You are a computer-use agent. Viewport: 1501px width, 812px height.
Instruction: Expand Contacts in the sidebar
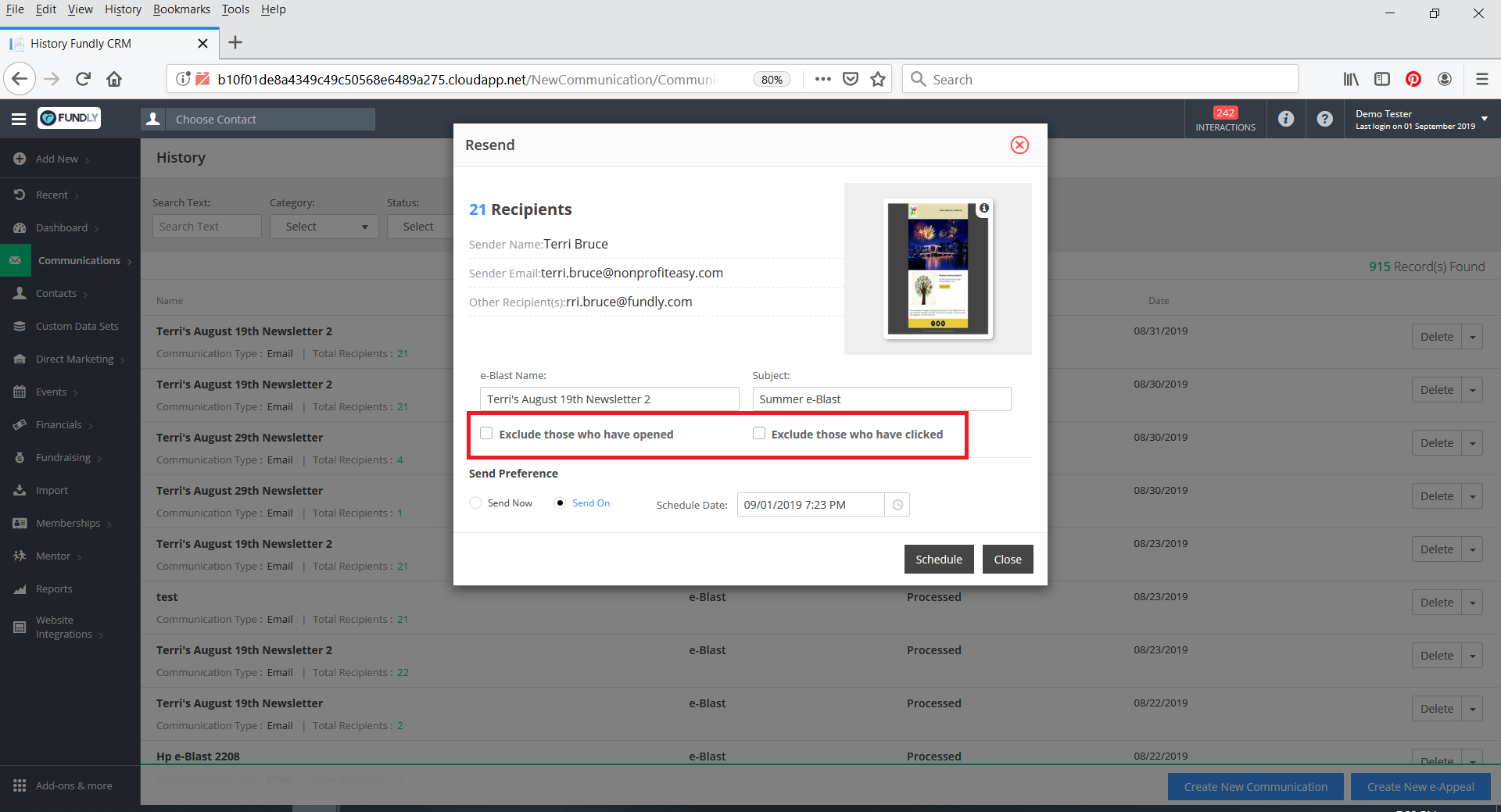point(56,293)
